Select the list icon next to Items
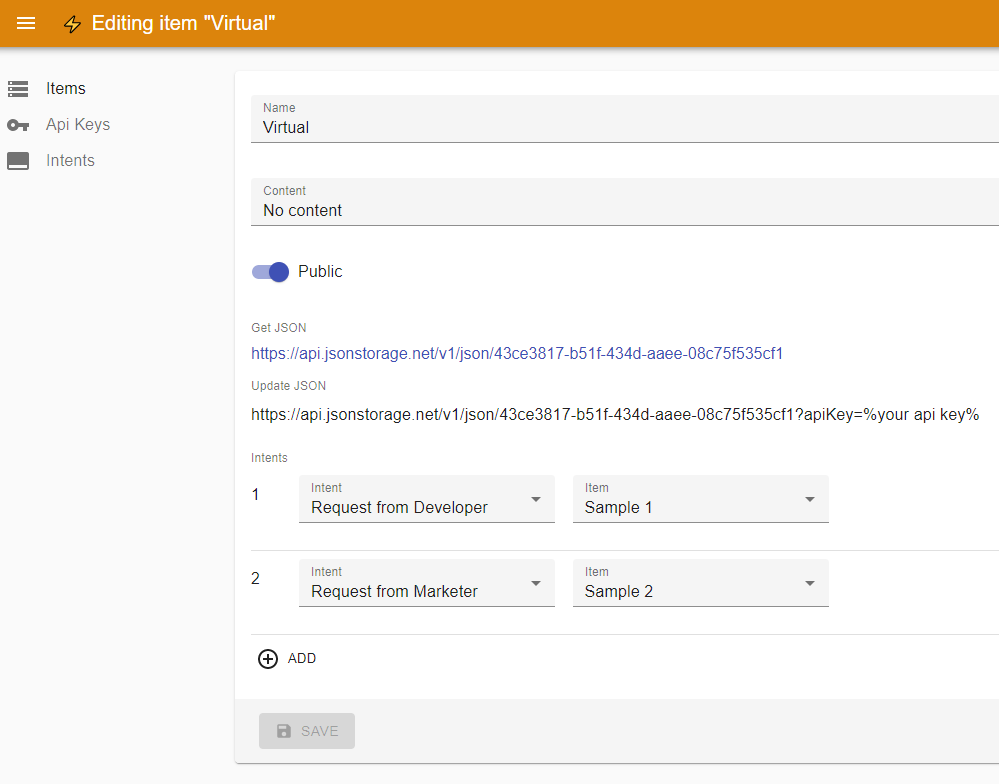 [x=18, y=88]
